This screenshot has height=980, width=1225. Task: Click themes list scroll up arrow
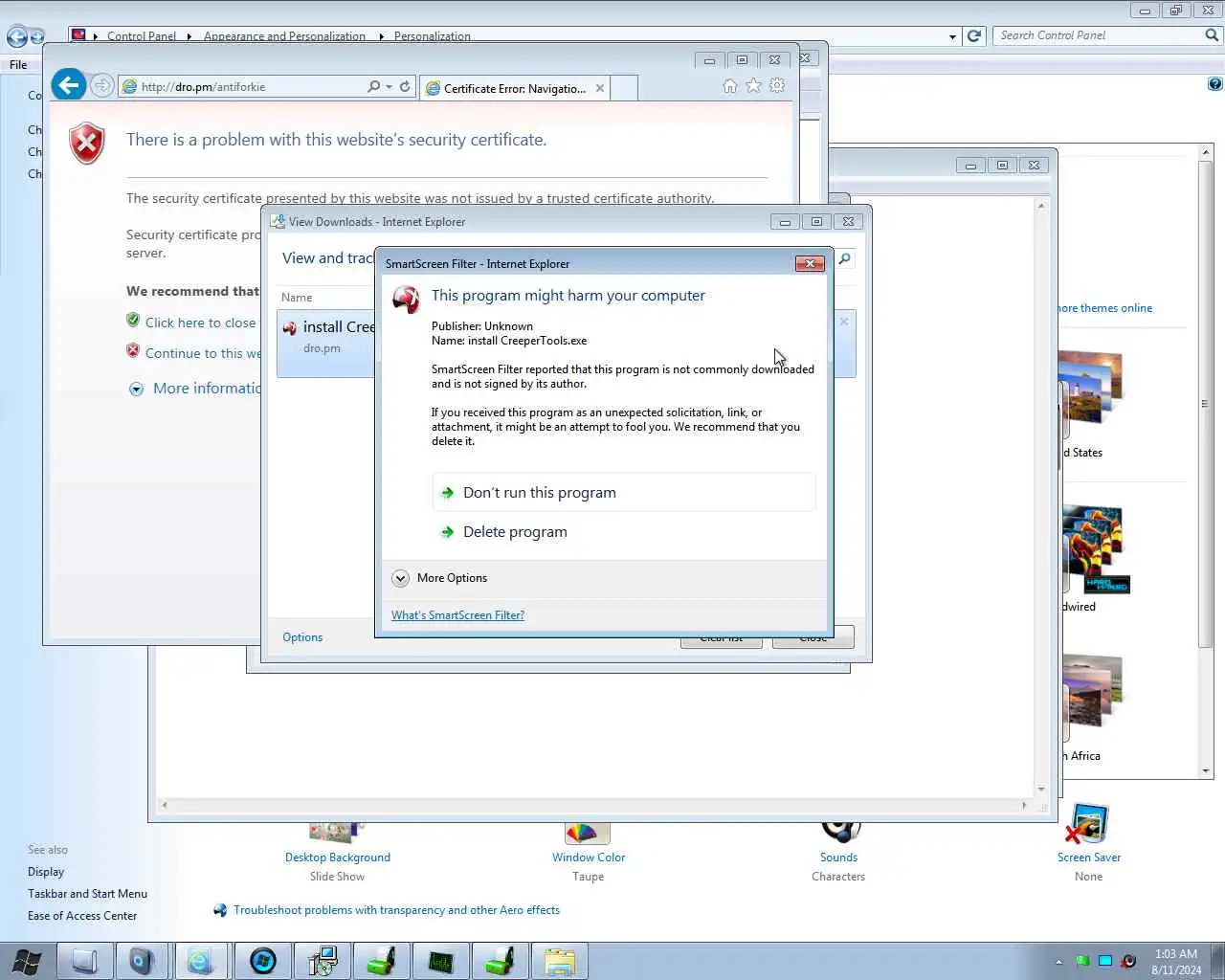(1205, 152)
